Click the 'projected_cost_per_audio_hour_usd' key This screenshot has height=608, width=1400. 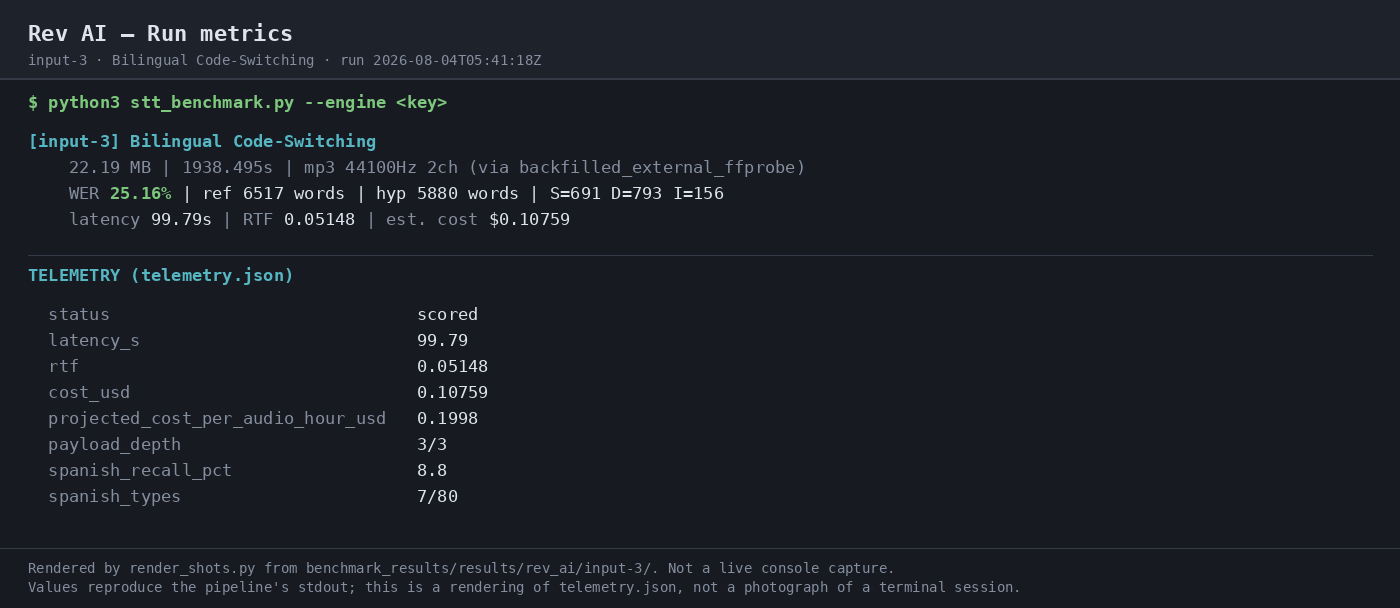[217, 419]
